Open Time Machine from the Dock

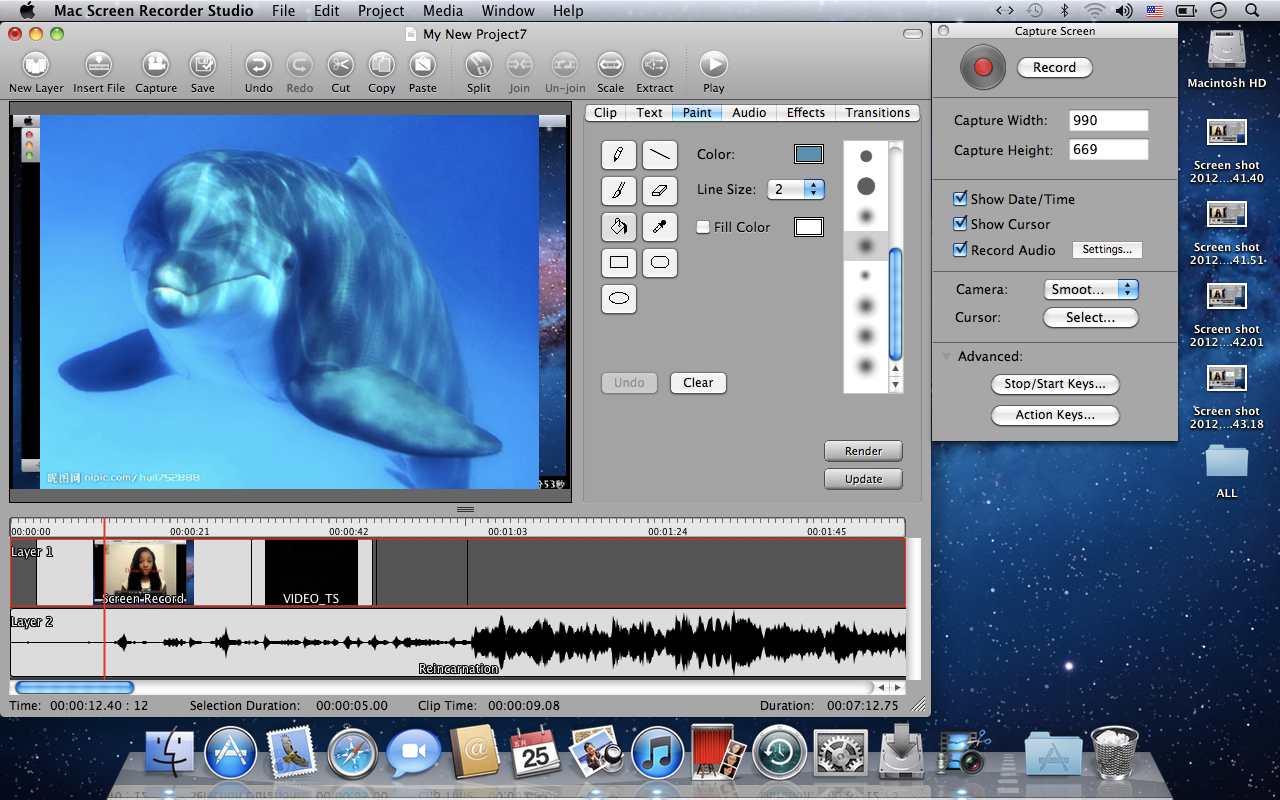tap(779, 754)
